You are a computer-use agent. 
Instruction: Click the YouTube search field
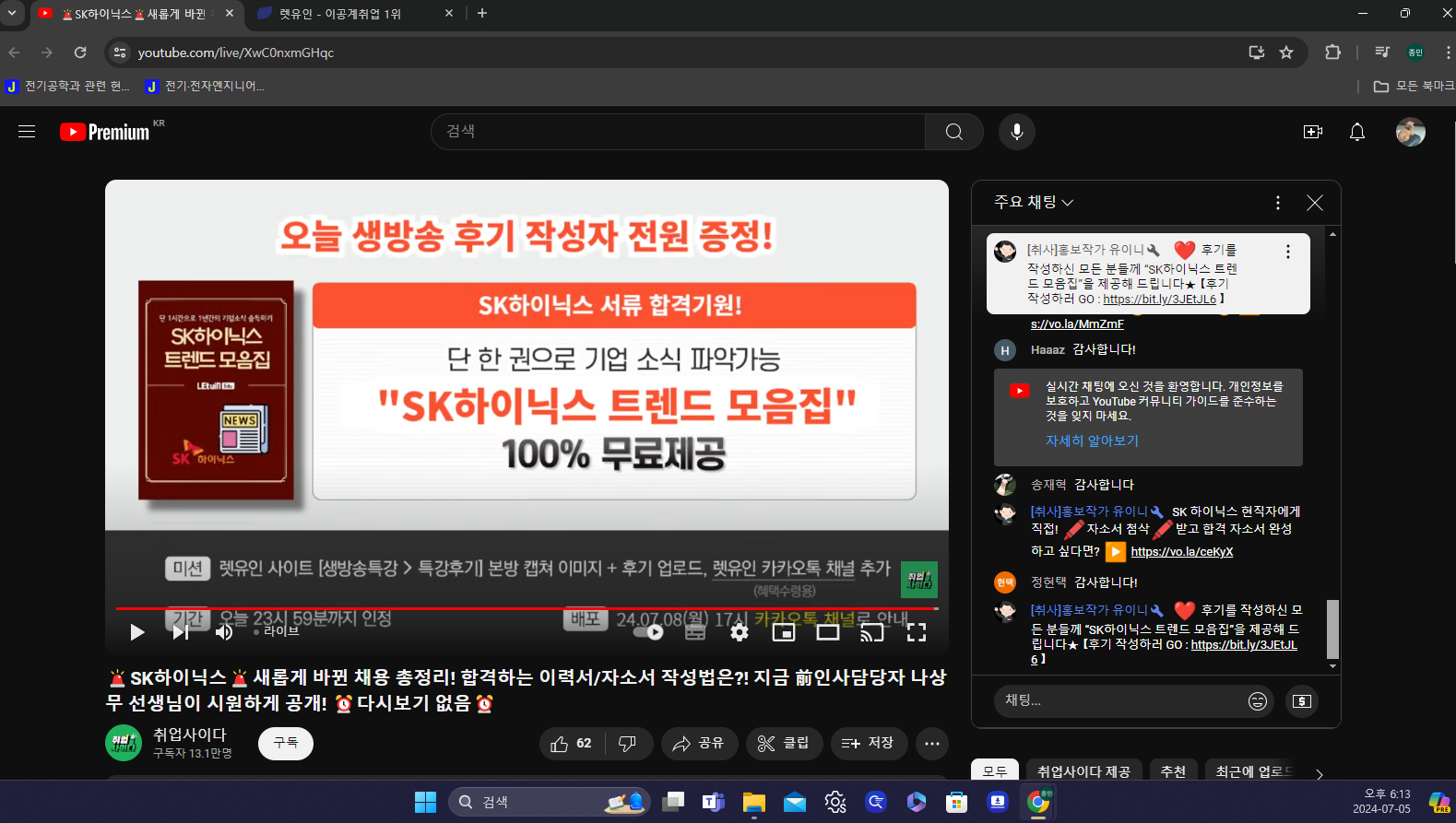coord(678,132)
